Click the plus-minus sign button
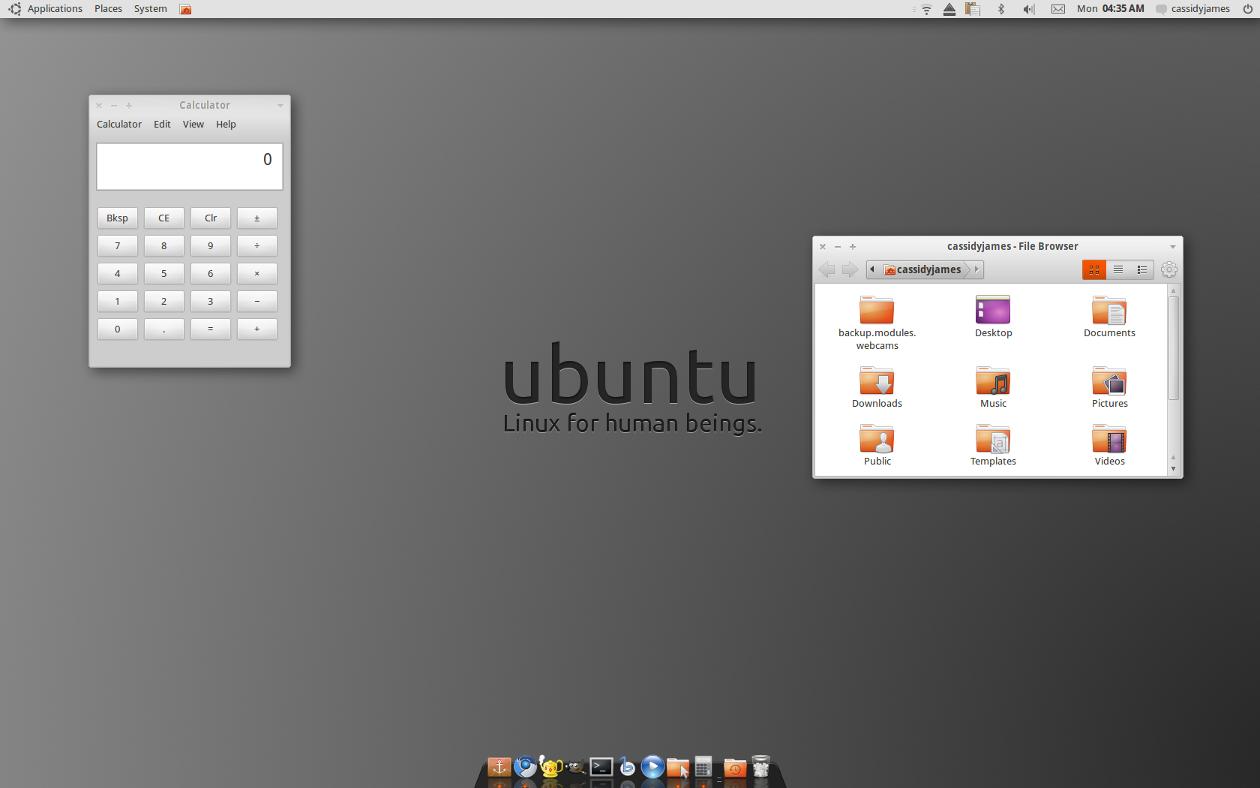The image size is (1260, 788). (257, 218)
